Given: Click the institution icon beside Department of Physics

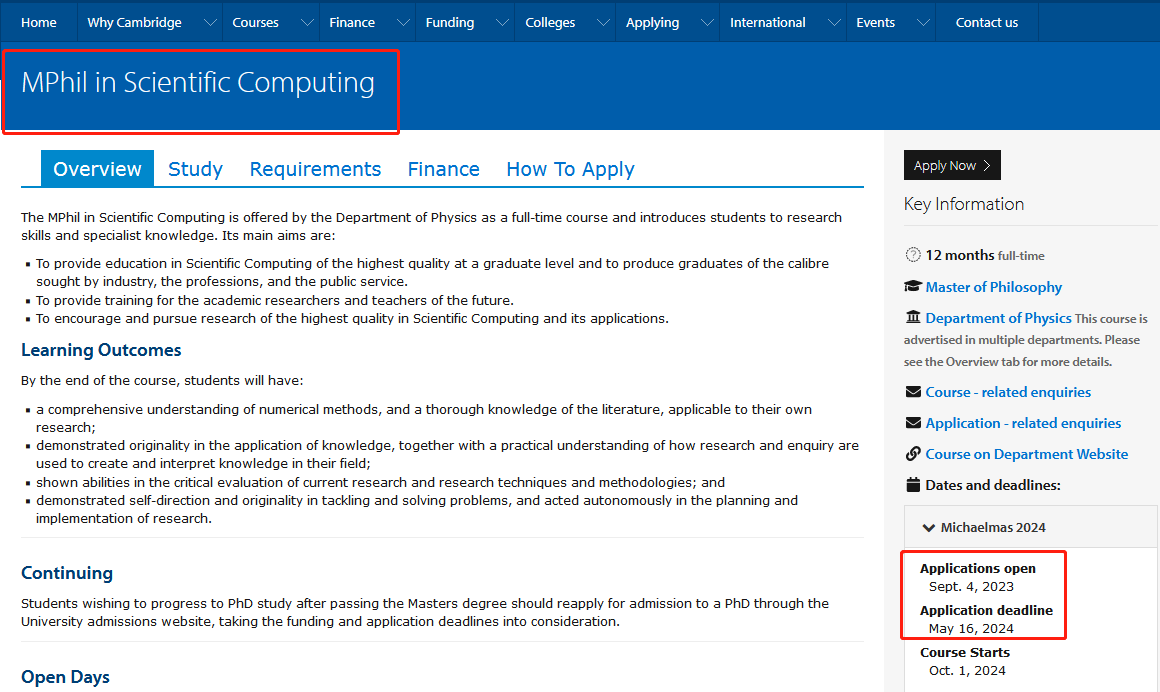Looking at the screenshot, I should click(912, 318).
